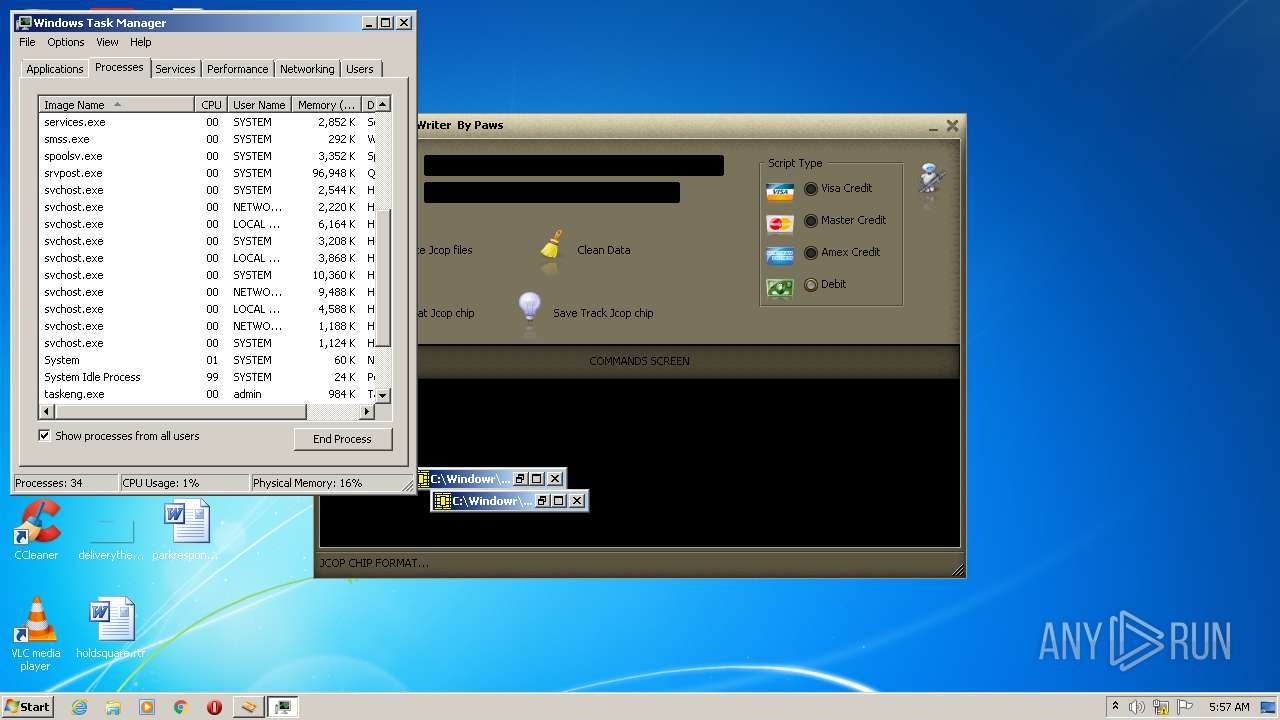Click the clock showing 5:57 AM
The image size is (1280, 720).
(x=1229, y=707)
